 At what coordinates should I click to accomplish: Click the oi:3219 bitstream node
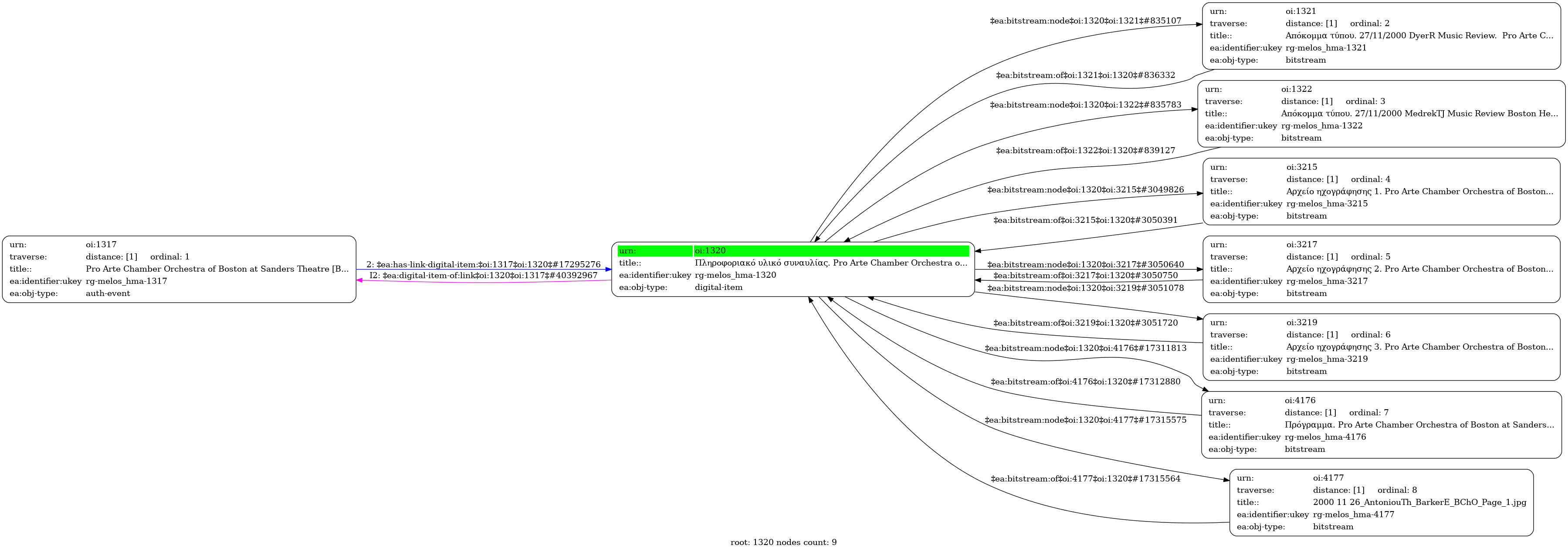[1381, 347]
